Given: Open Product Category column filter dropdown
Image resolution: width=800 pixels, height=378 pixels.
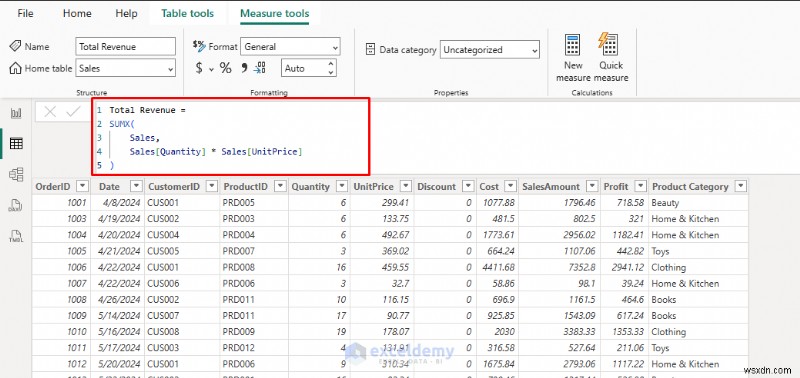Looking at the screenshot, I should 740,186.
